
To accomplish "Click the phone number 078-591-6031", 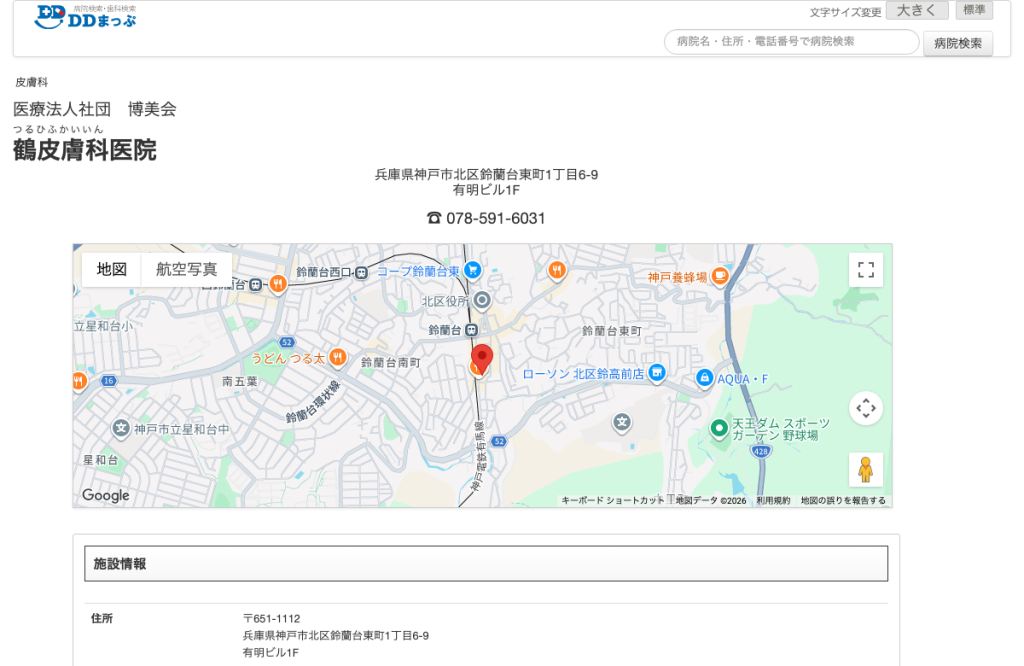I will [x=496, y=218].
